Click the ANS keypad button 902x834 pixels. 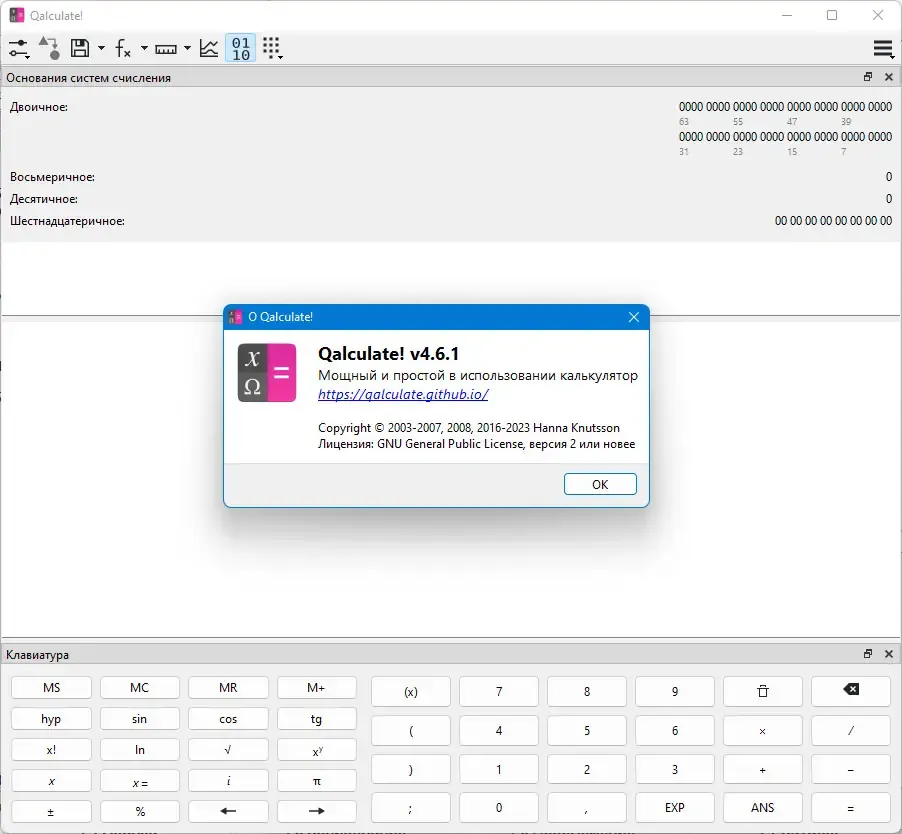point(762,808)
